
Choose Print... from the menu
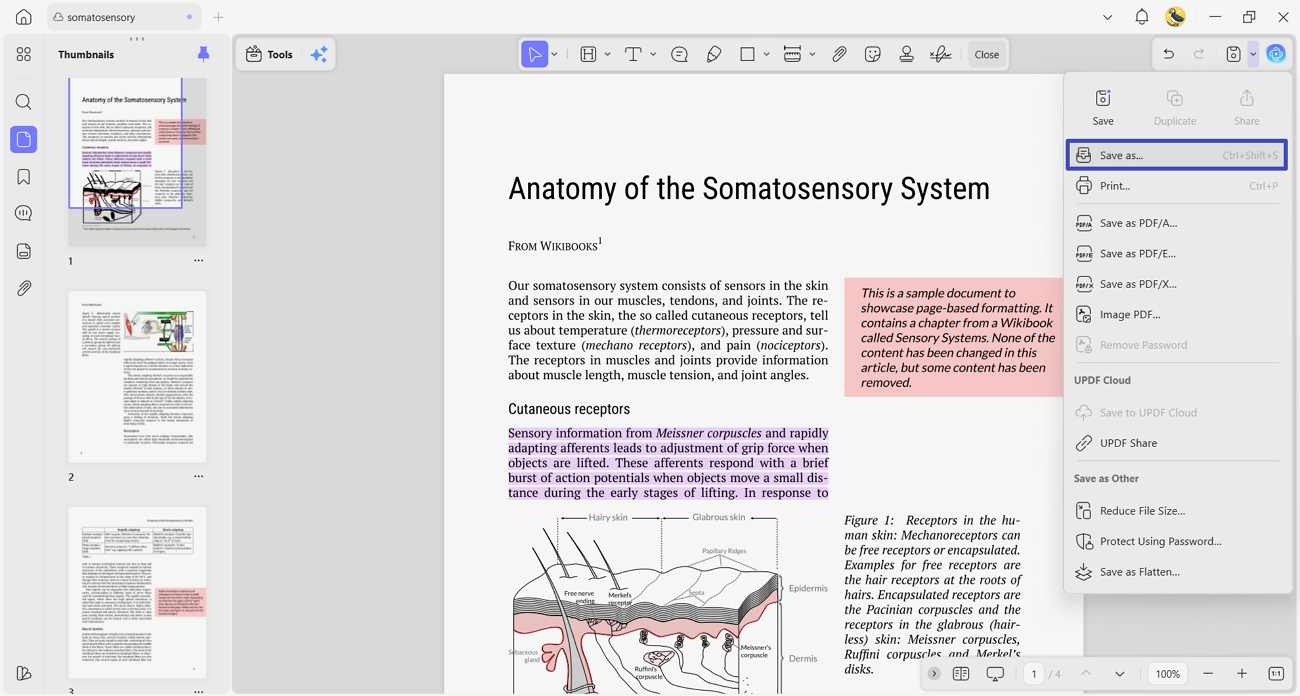pos(1176,186)
